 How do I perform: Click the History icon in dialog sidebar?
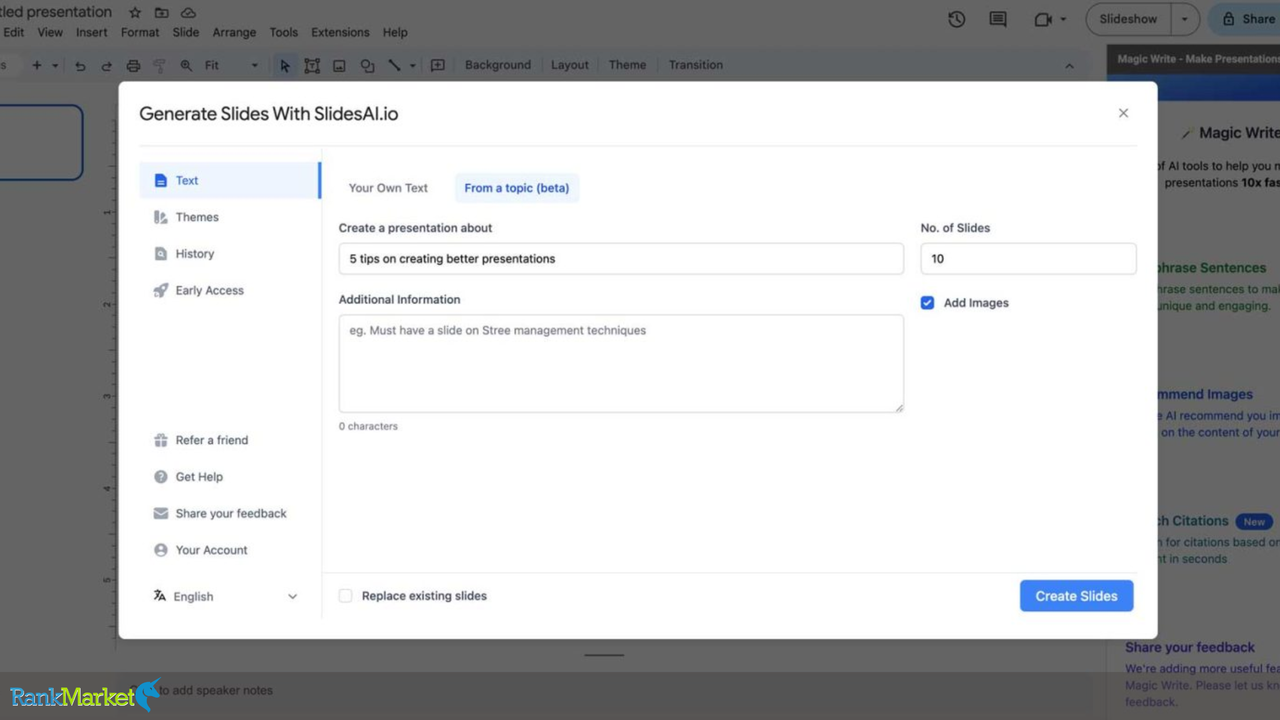click(x=160, y=254)
